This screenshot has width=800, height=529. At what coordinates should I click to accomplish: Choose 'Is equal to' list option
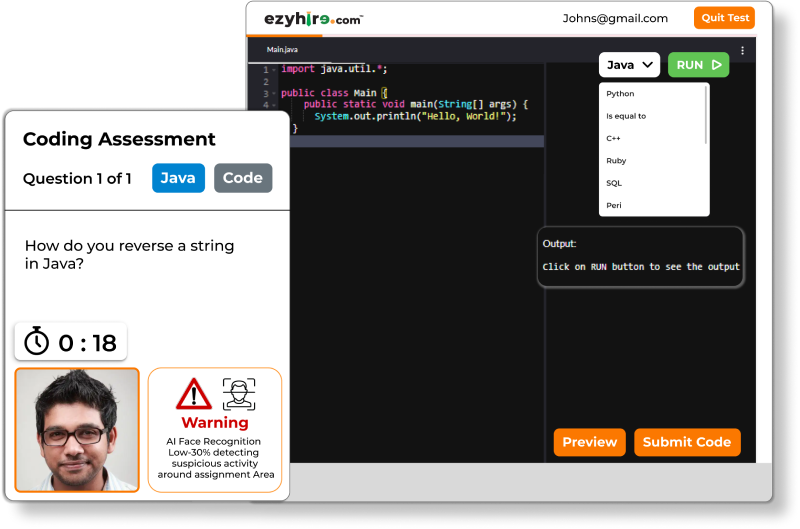click(626, 116)
